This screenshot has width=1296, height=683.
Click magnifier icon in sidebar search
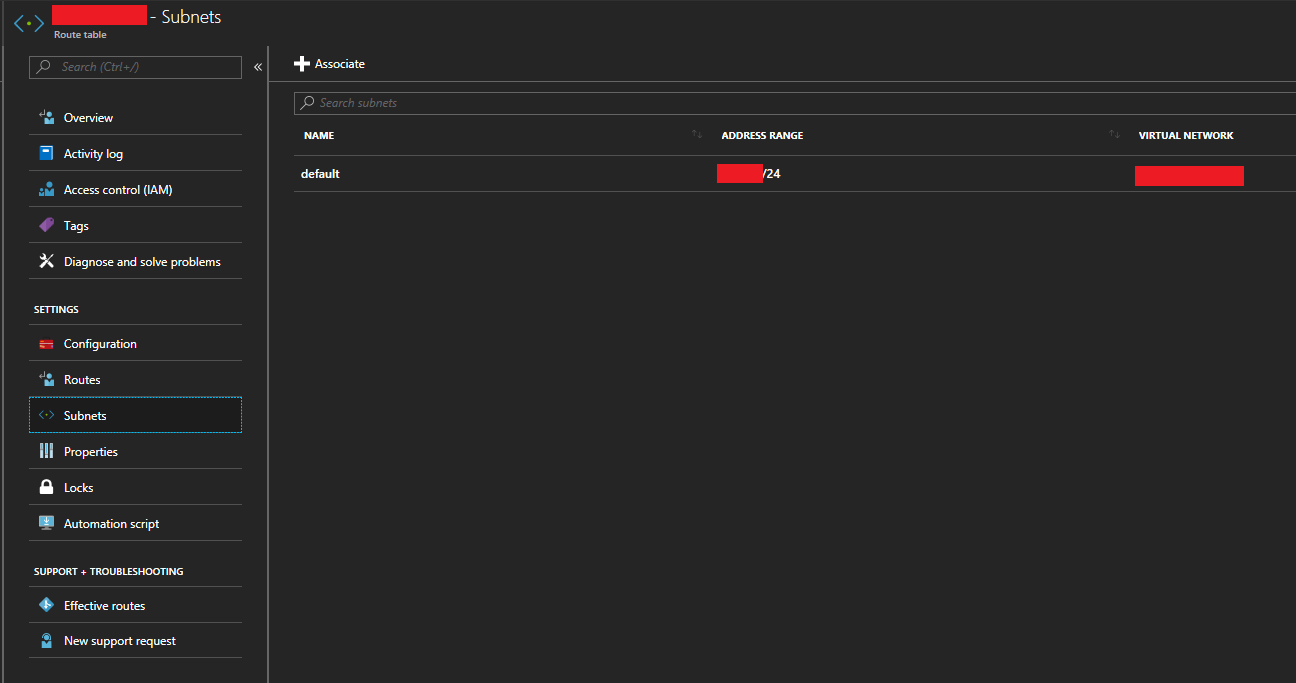coord(45,67)
